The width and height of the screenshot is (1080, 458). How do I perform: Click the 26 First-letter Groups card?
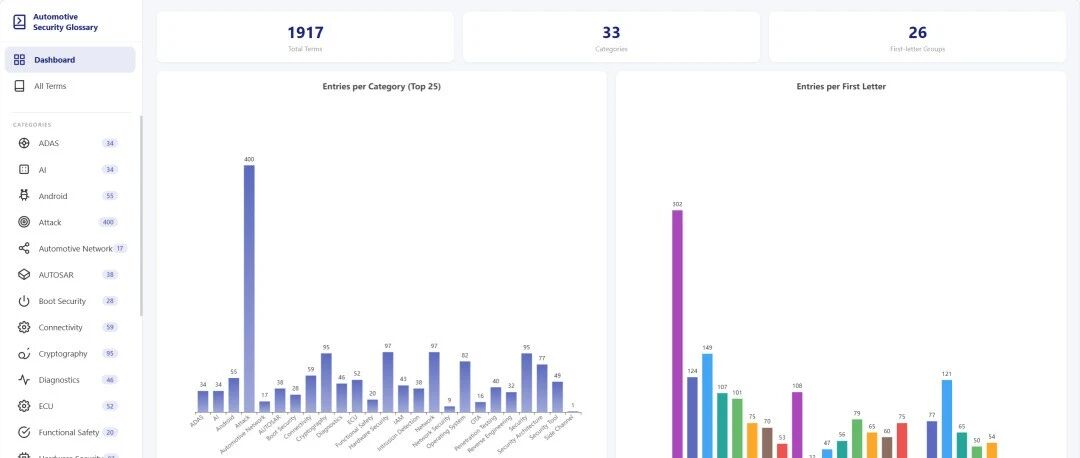coord(917,37)
